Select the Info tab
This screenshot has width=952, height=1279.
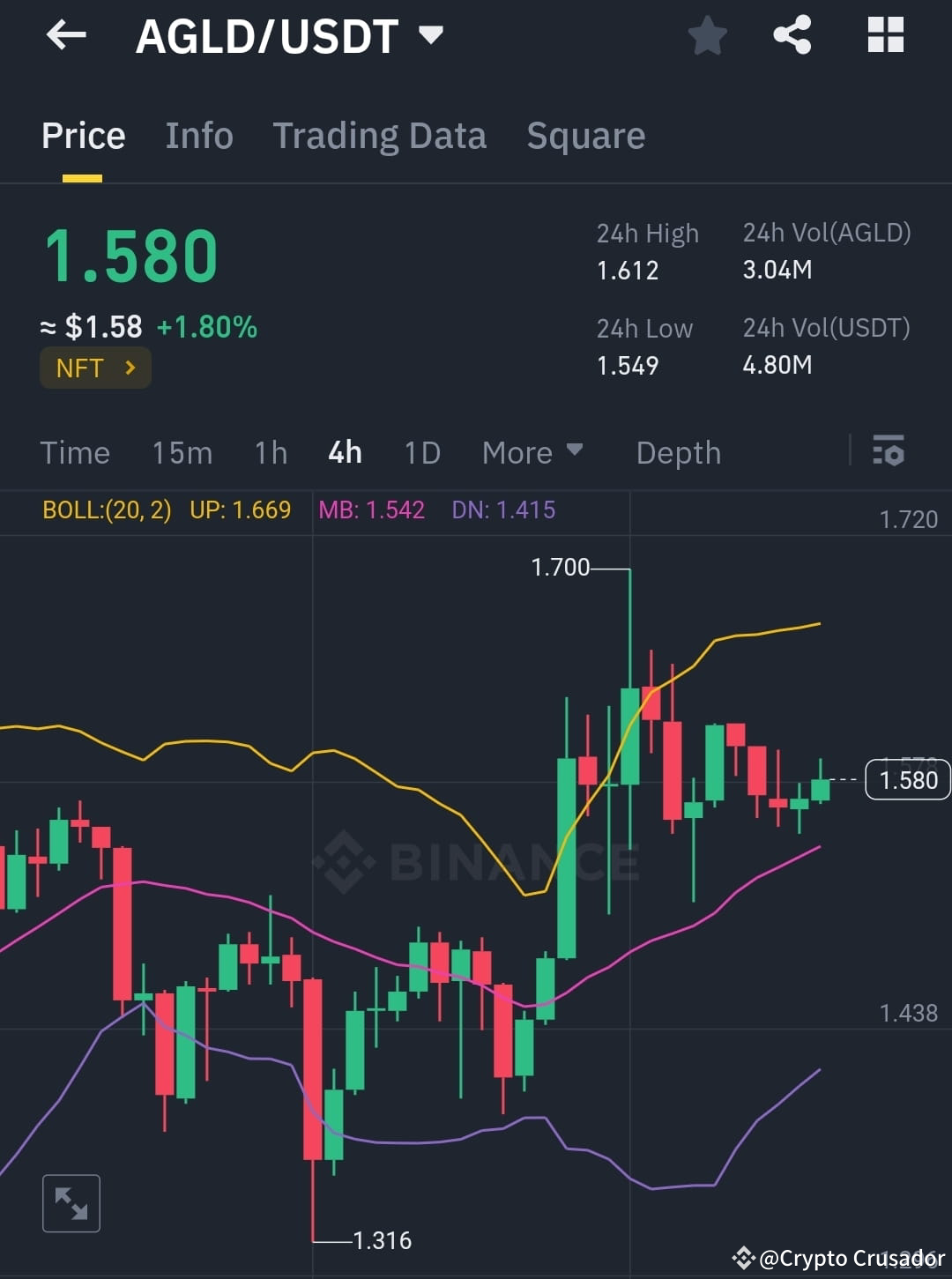click(x=198, y=136)
